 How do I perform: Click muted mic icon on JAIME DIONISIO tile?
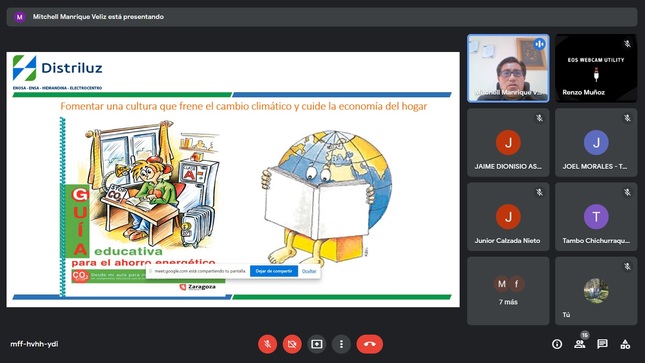pyautogui.click(x=539, y=118)
